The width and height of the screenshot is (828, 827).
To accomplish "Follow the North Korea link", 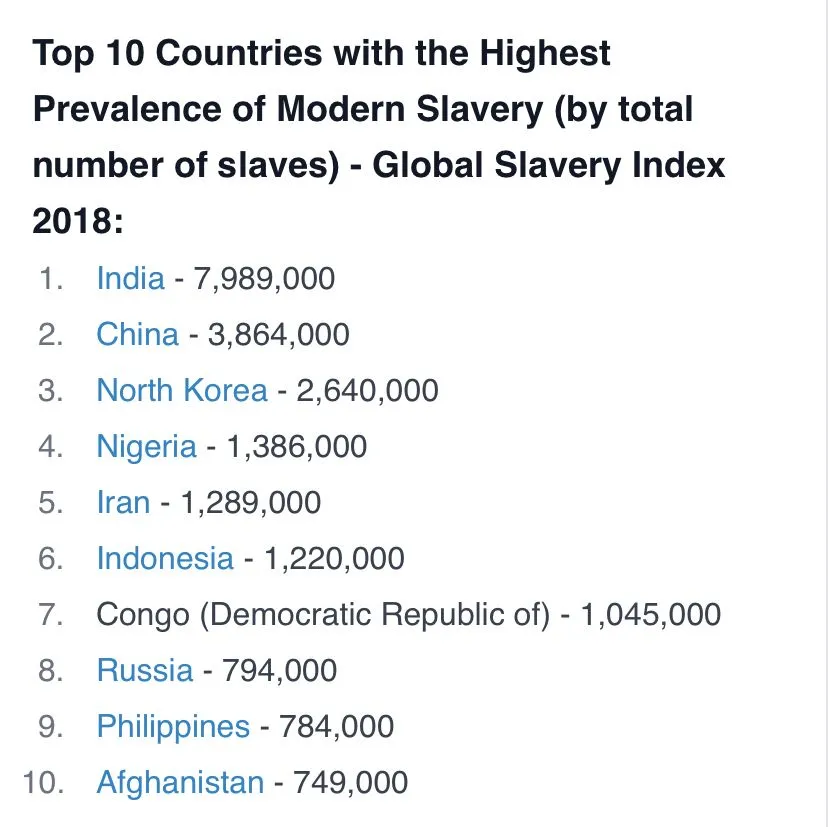I will 182,389.
